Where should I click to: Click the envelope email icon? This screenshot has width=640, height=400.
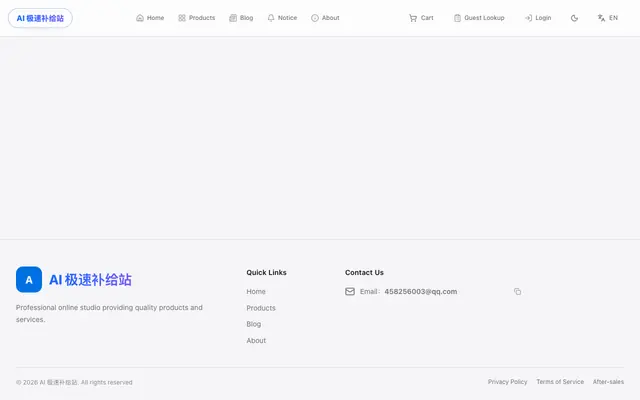pyautogui.click(x=350, y=291)
